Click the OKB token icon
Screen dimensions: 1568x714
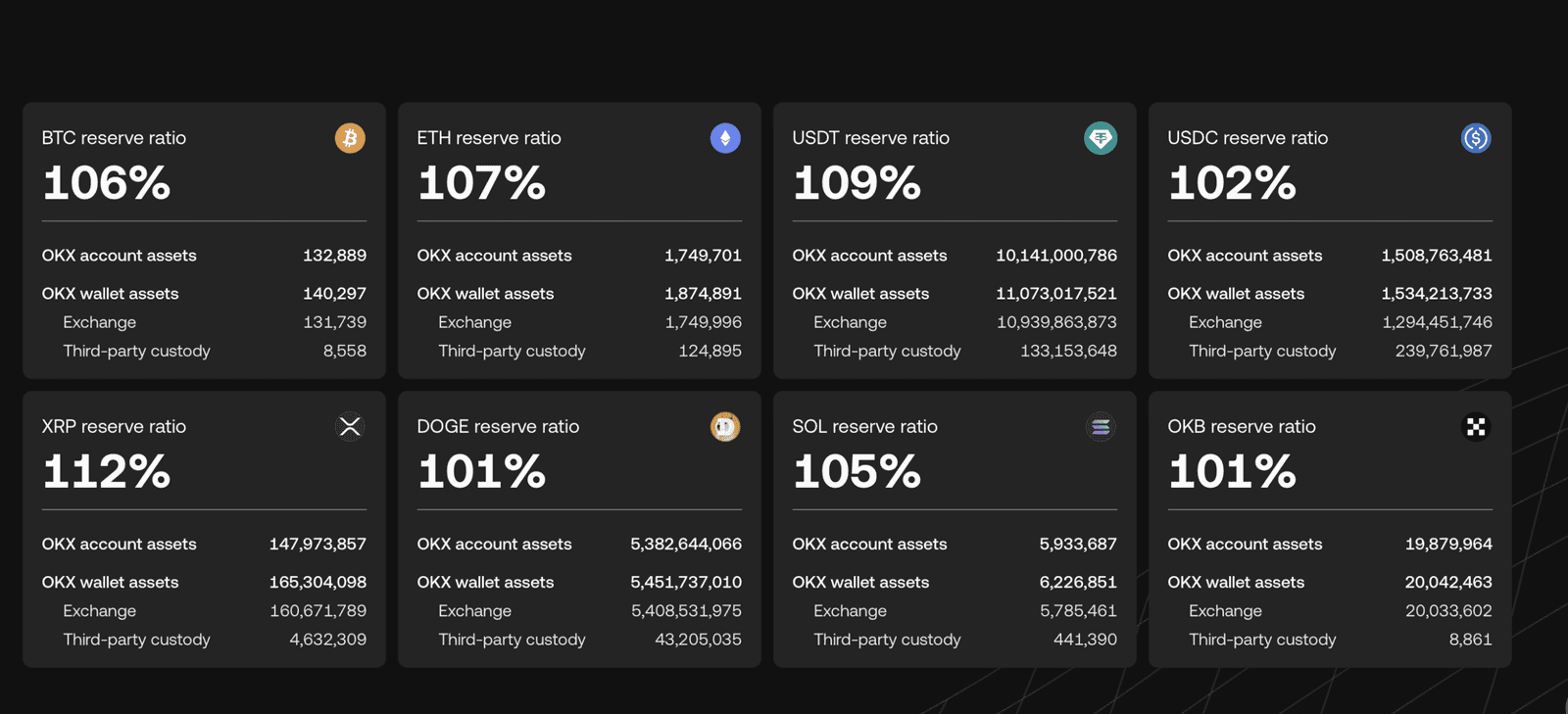(x=1476, y=427)
